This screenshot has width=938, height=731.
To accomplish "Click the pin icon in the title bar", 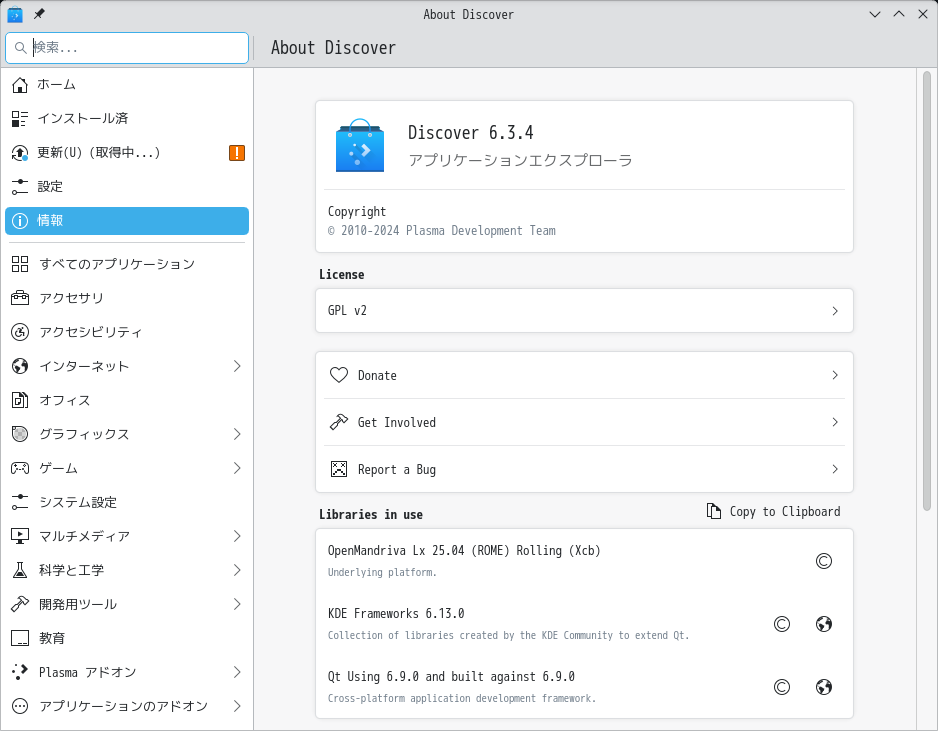I will tap(39, 14).
